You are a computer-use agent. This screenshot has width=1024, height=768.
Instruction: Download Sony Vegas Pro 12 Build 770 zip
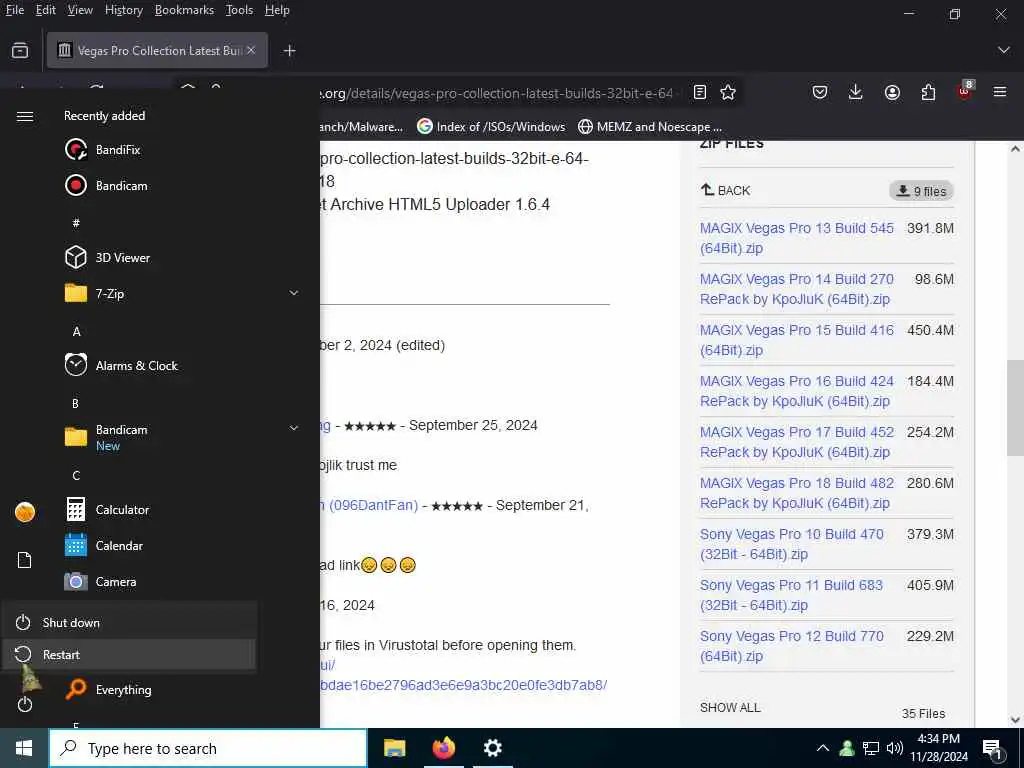pos(792,645)
